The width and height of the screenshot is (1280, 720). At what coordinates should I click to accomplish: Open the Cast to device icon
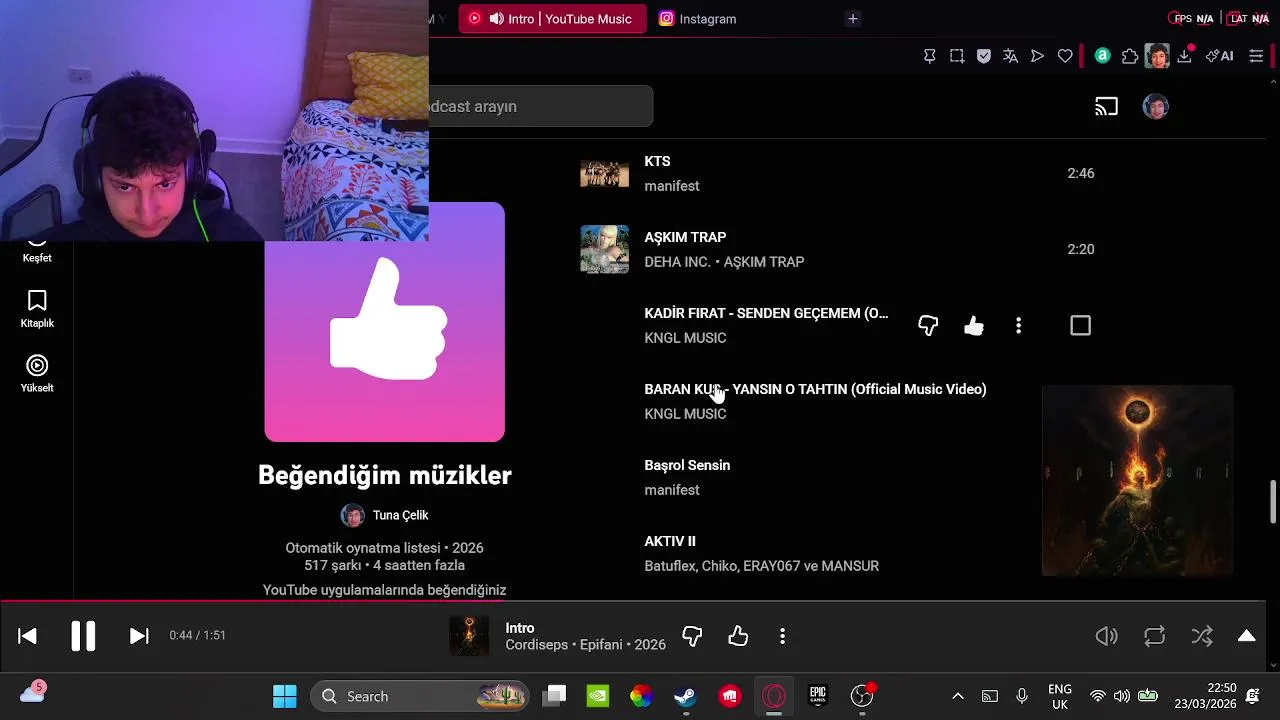(1106, 106)
